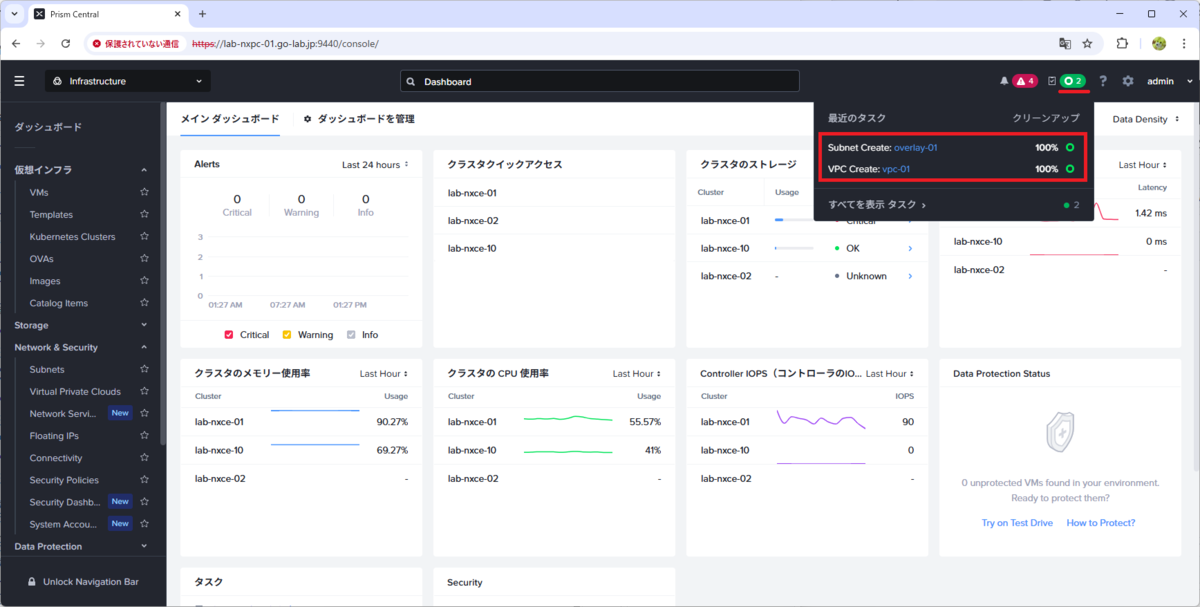Image resolution: width=1200 pixels, height=607 pixels.
Task: Change the memory usage Last Hour range
Action: coord(384,374)
